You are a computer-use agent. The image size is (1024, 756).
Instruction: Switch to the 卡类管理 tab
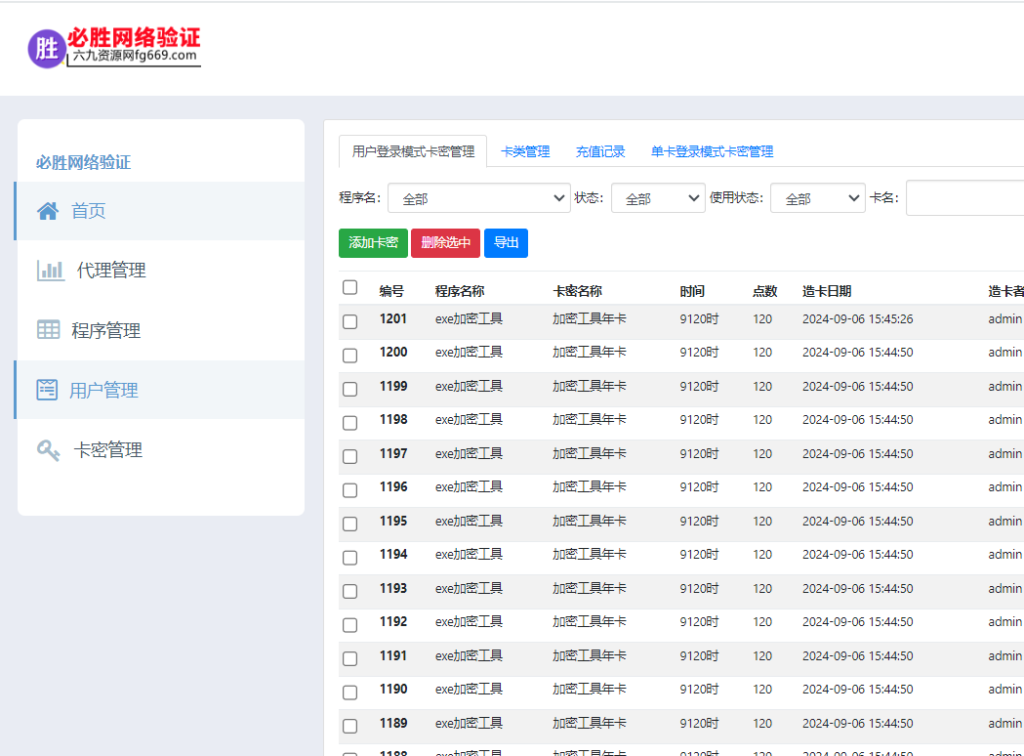525,152
